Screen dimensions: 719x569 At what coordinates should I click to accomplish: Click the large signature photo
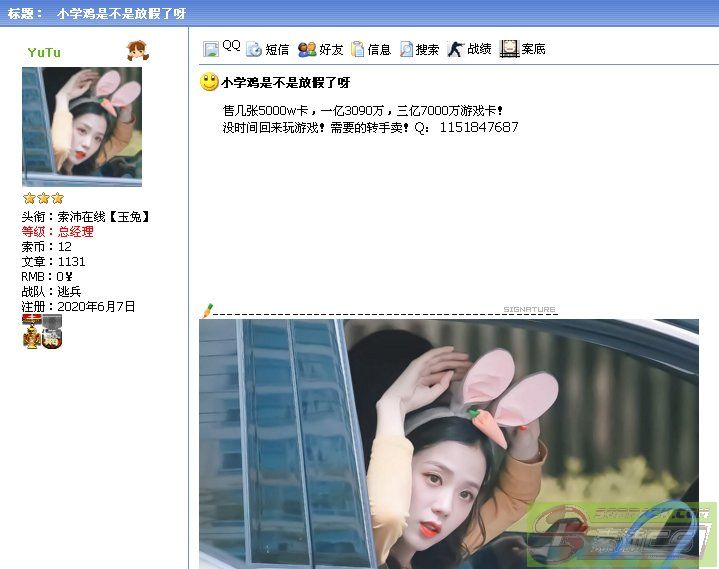click(x=449, y=444)
